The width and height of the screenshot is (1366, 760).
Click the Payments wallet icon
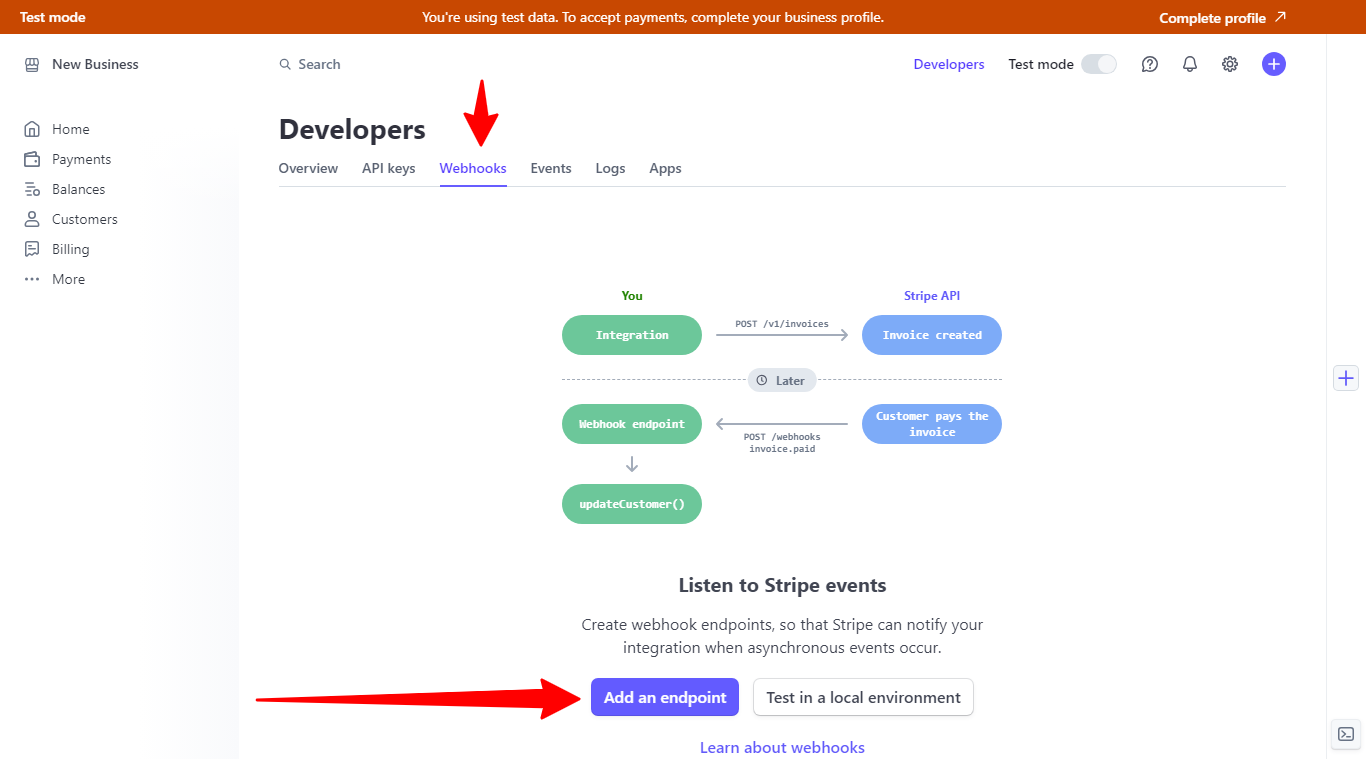pos(32,159)
